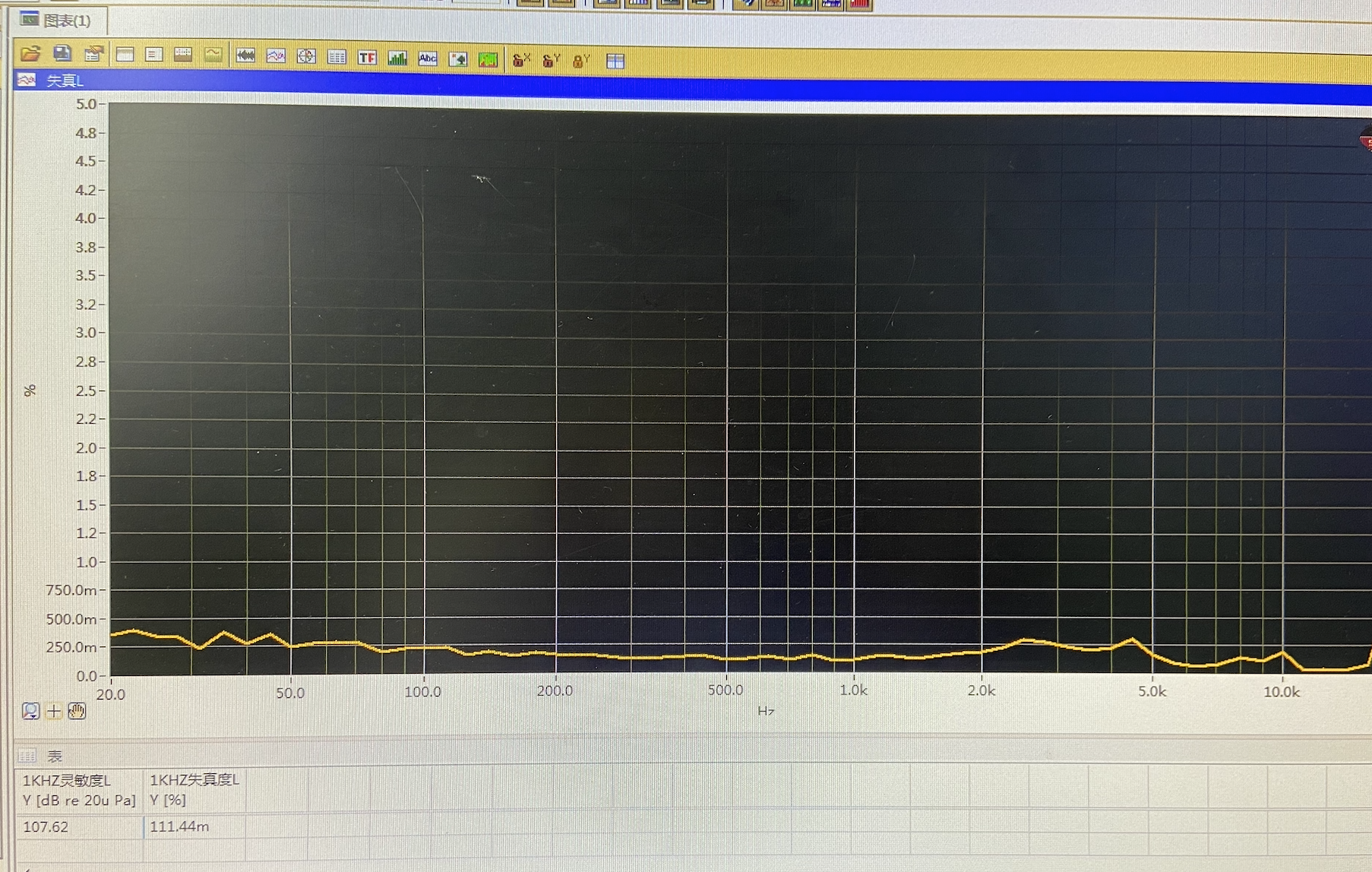This screenshot has height=872, width=1372.
Task: Select the 111.44m table cell
Action: [194, 826]
